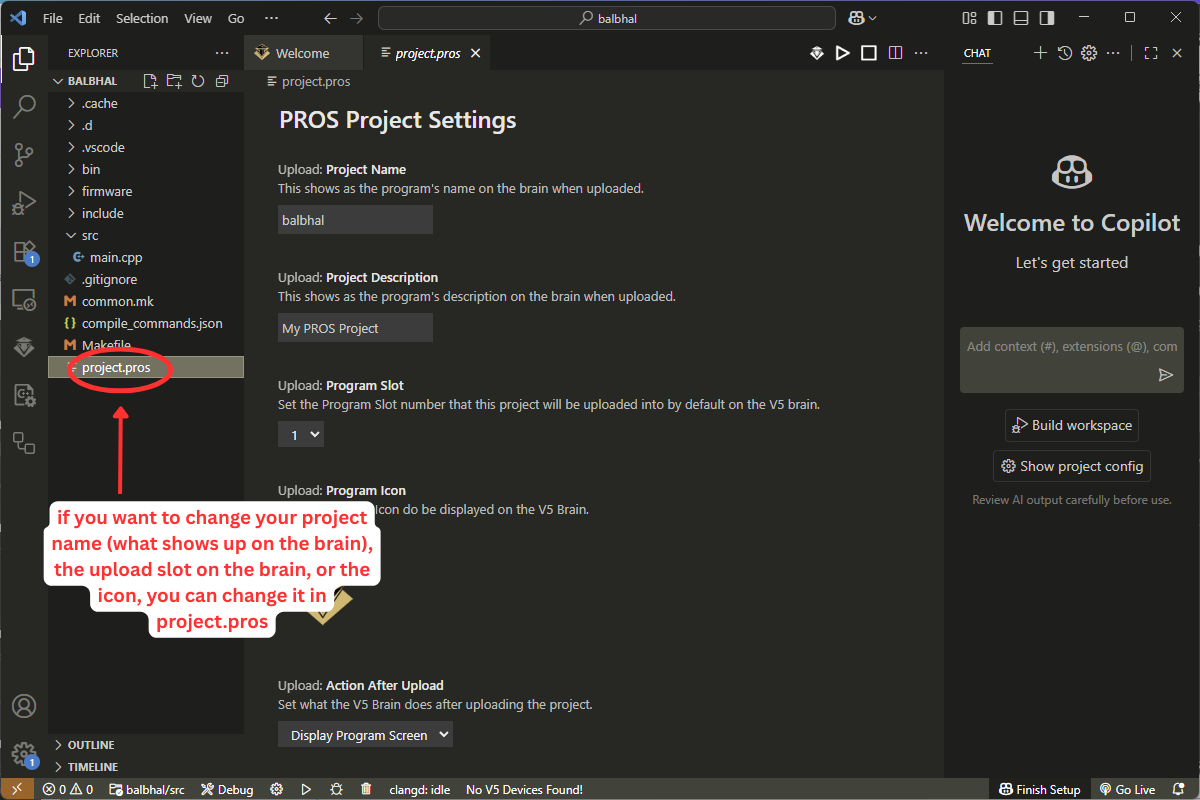
Task: Toggle the primary side bar layout button
Action: tap(995, 18)
